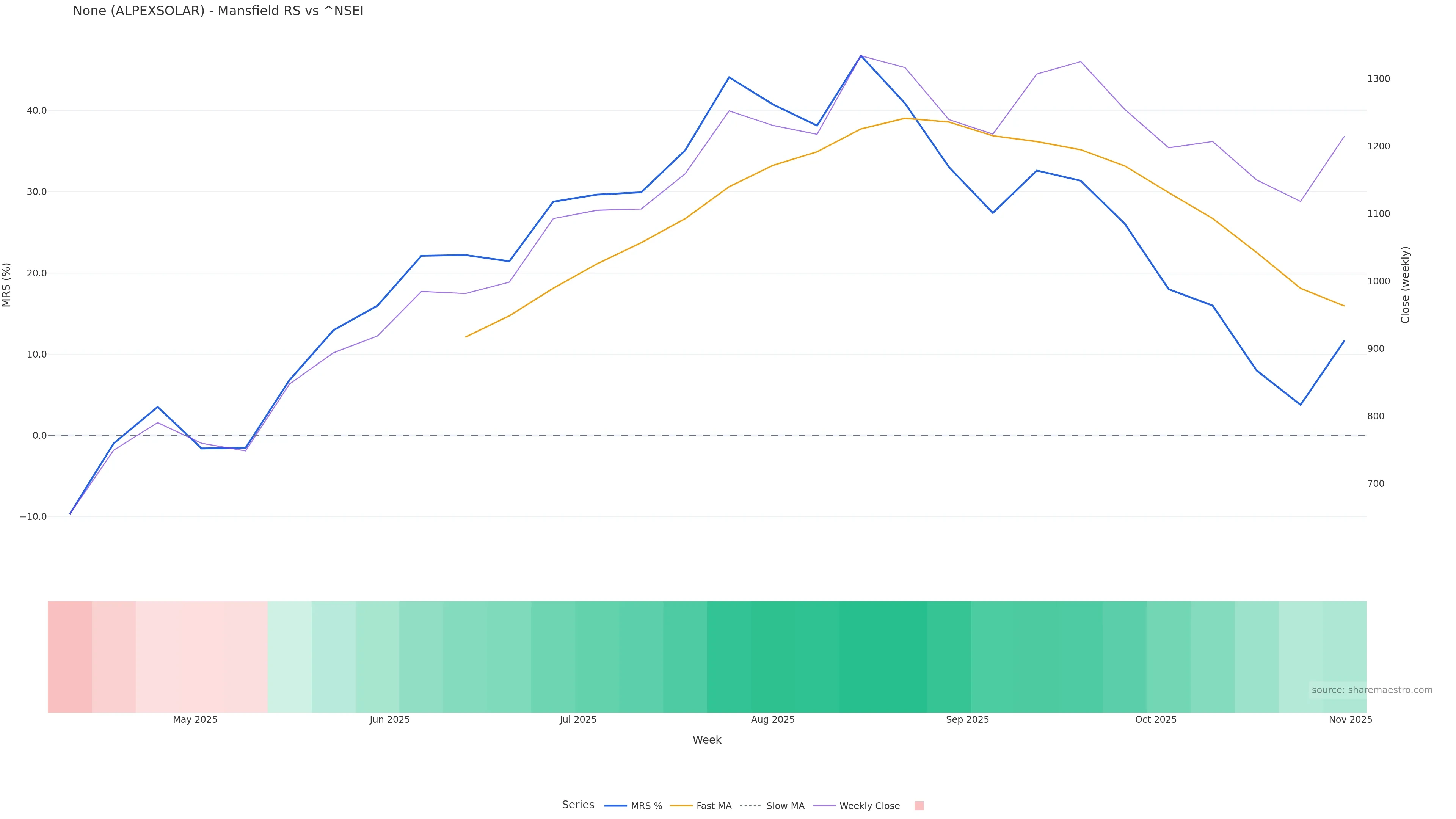Select the Aug 2025 x-axis label
The image size is (1456, 819).
773,720
